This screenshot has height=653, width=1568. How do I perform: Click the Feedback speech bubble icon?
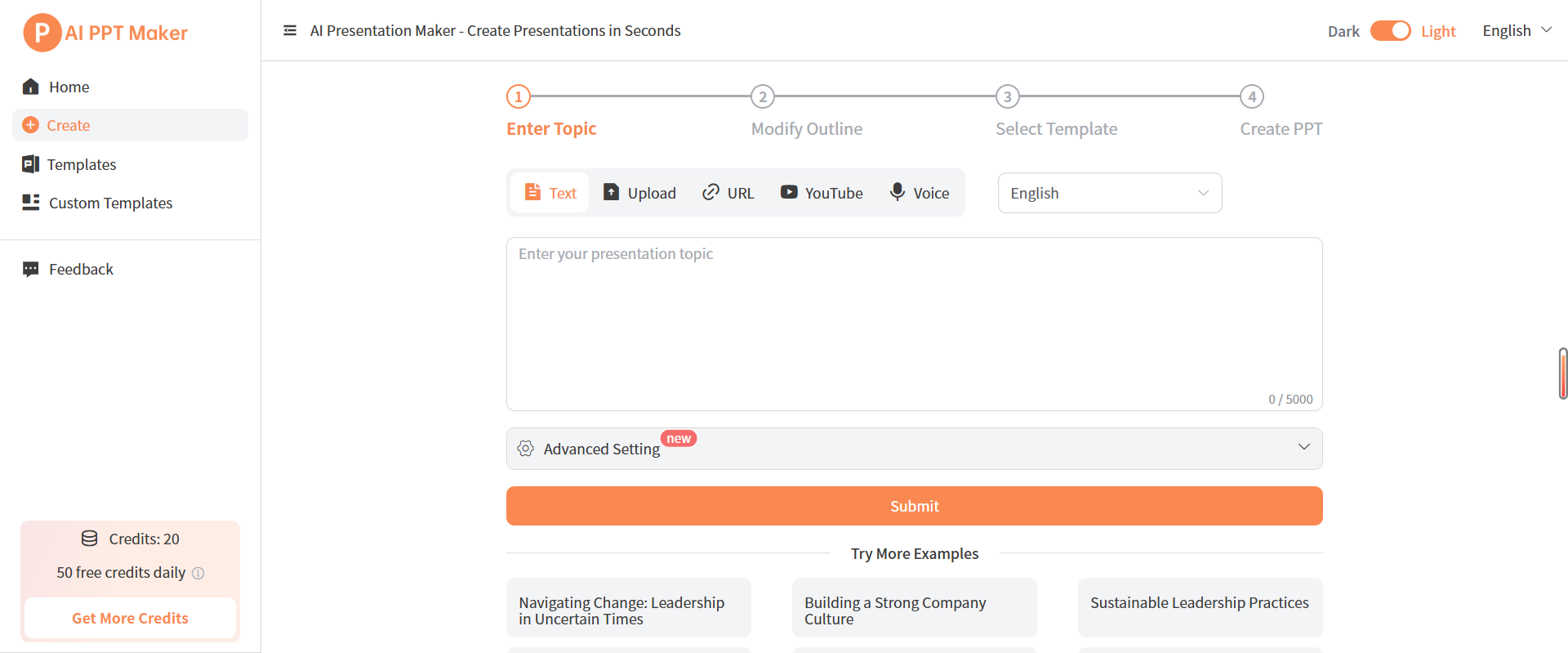[31, 269]
